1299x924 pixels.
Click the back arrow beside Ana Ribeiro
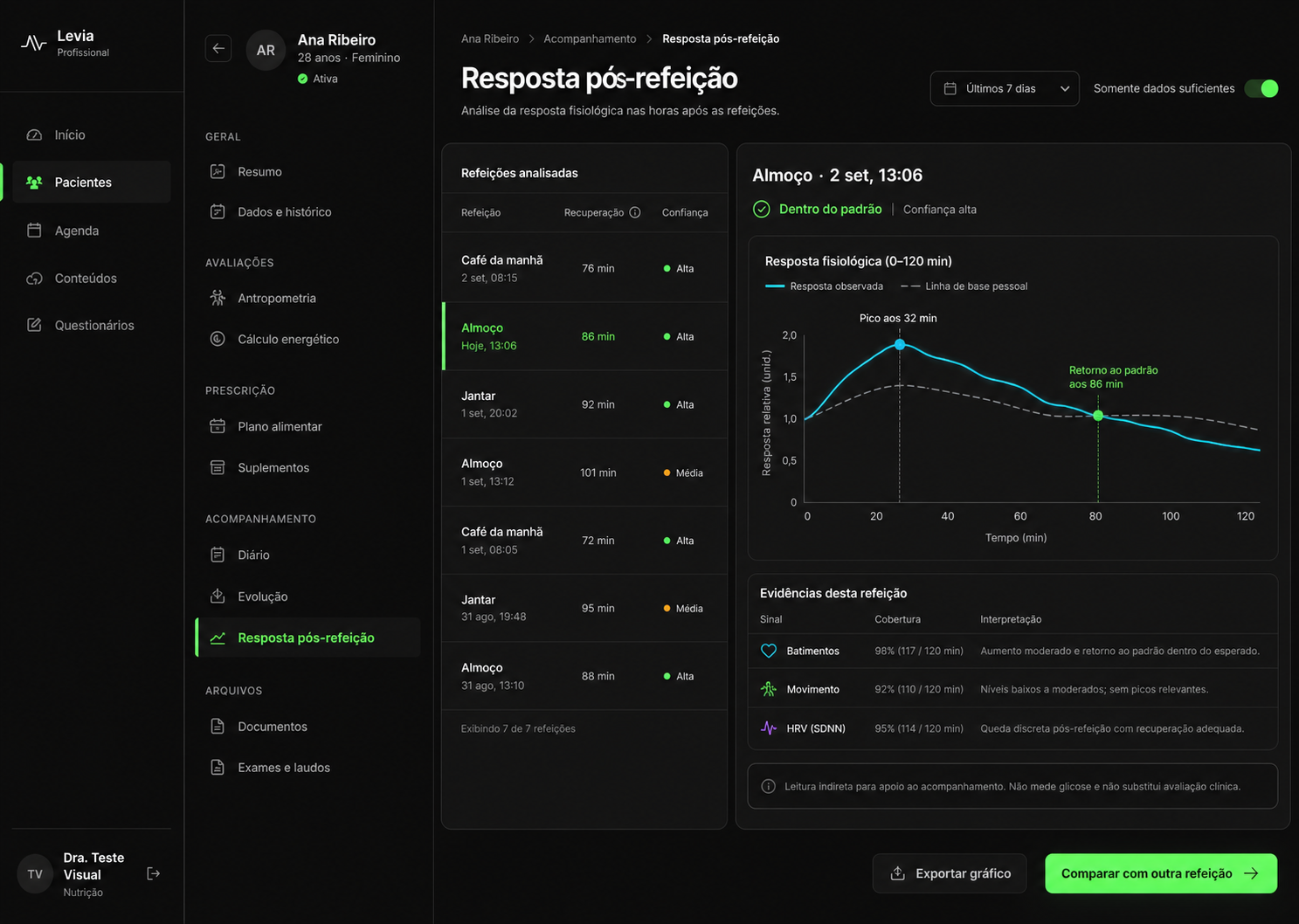tap(218, 49)
